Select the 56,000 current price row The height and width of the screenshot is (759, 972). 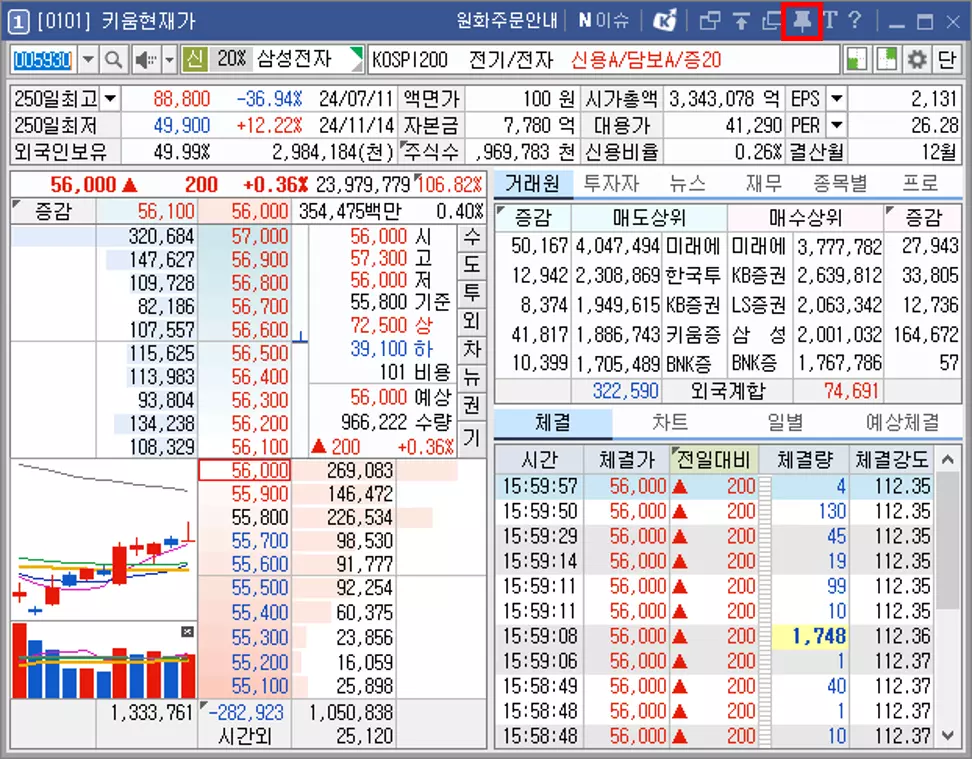[244, 471]
